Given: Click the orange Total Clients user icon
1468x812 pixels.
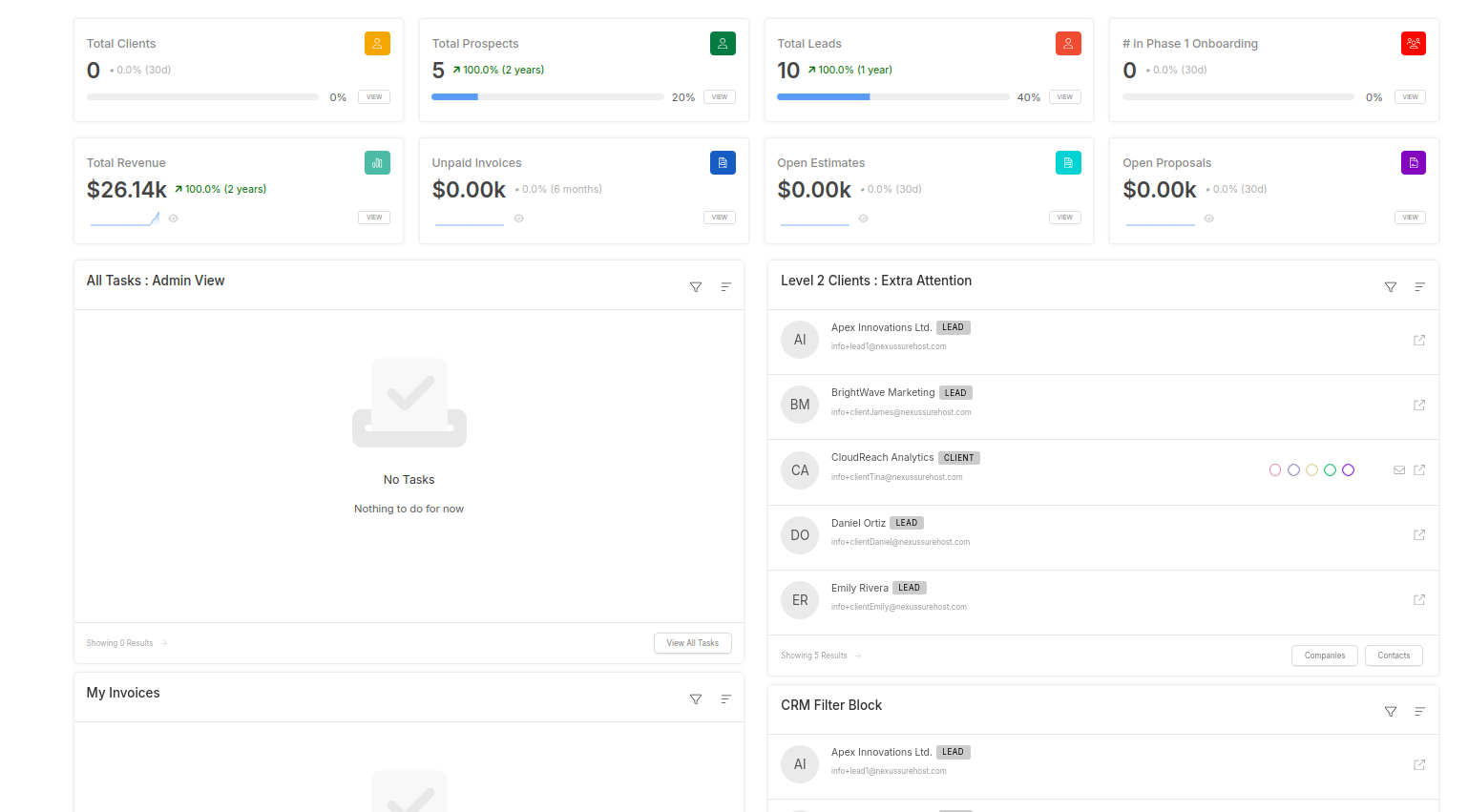Looking at the screenshot, I should point(377,44).
